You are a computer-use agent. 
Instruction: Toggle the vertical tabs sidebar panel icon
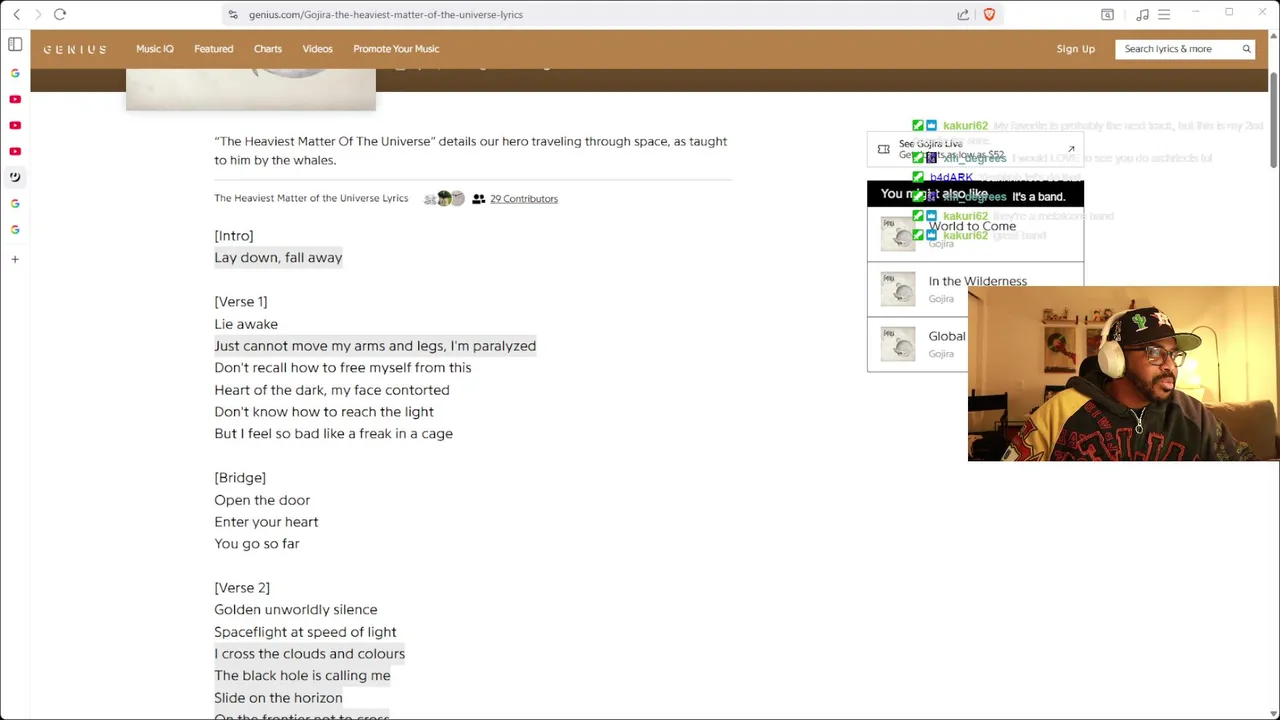pos(15,44)
